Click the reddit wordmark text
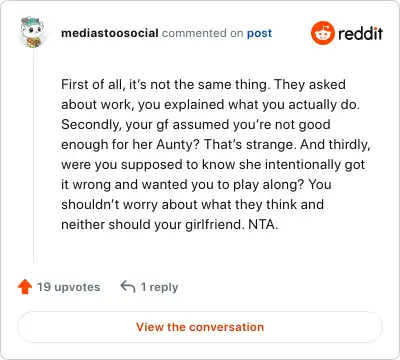Screen dimensions: 400x360 pos(360,33)
